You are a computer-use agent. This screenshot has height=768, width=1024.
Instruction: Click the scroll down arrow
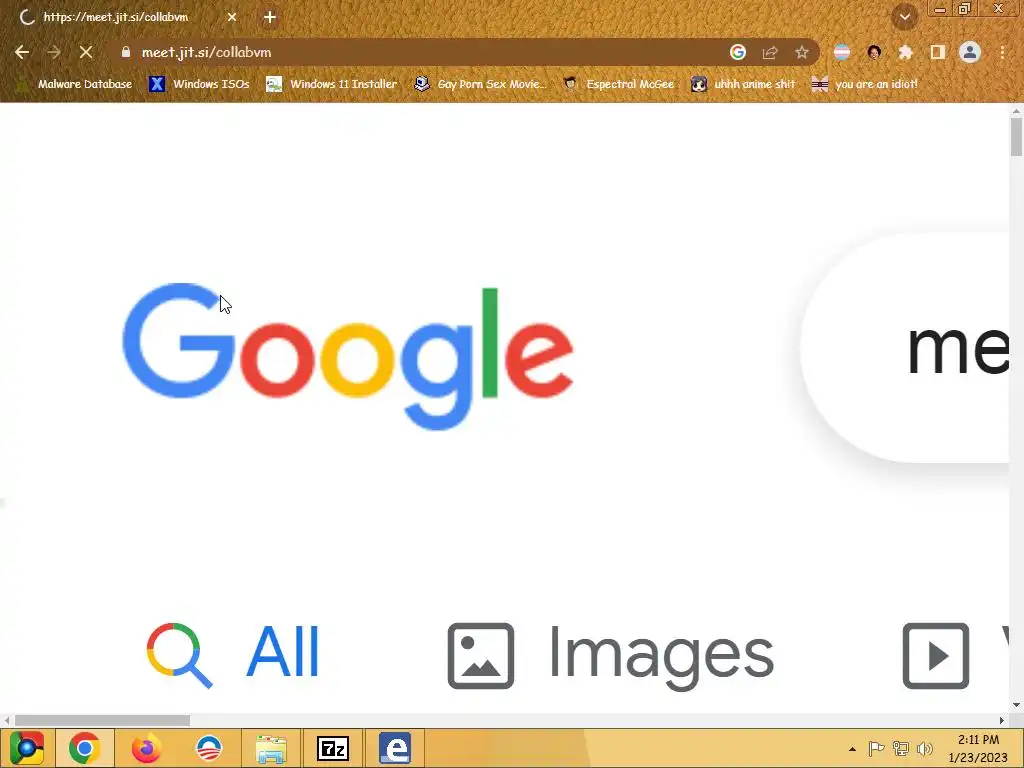click(x=1016, y=705)
